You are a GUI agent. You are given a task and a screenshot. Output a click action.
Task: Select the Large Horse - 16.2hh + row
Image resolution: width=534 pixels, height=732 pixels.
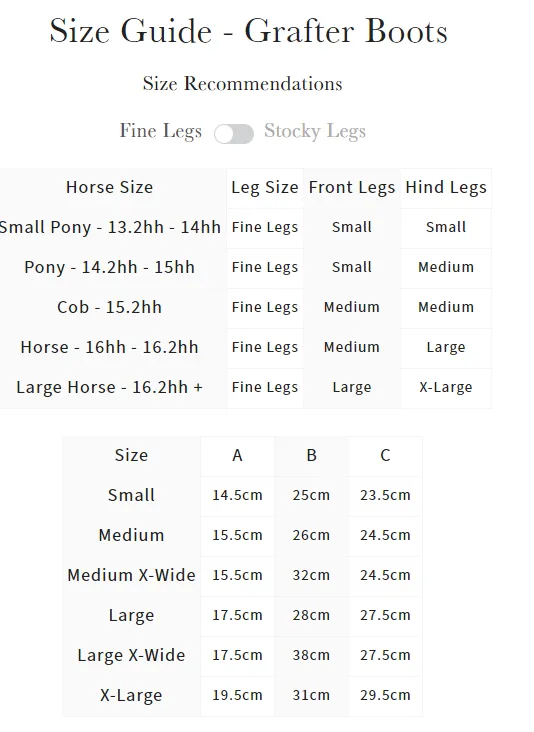246,387
